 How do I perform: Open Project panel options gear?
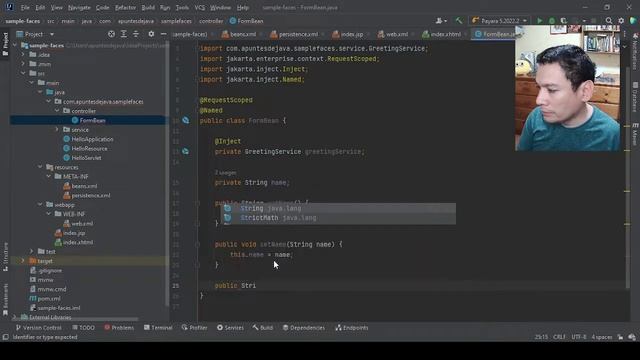tap(151, 34)
